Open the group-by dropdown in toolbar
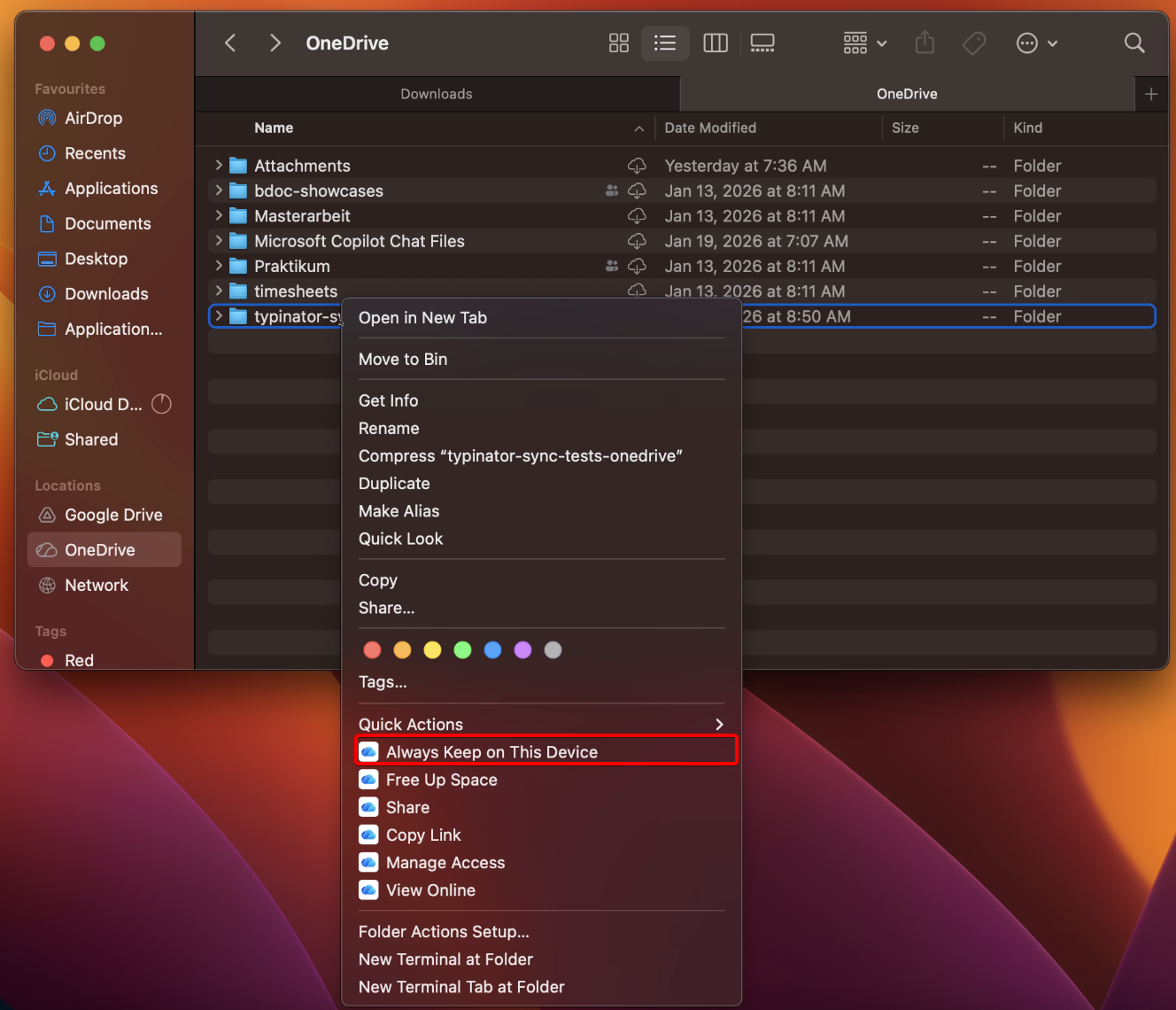Viewport: 1176px width, 1010px height. coord(864,43)
